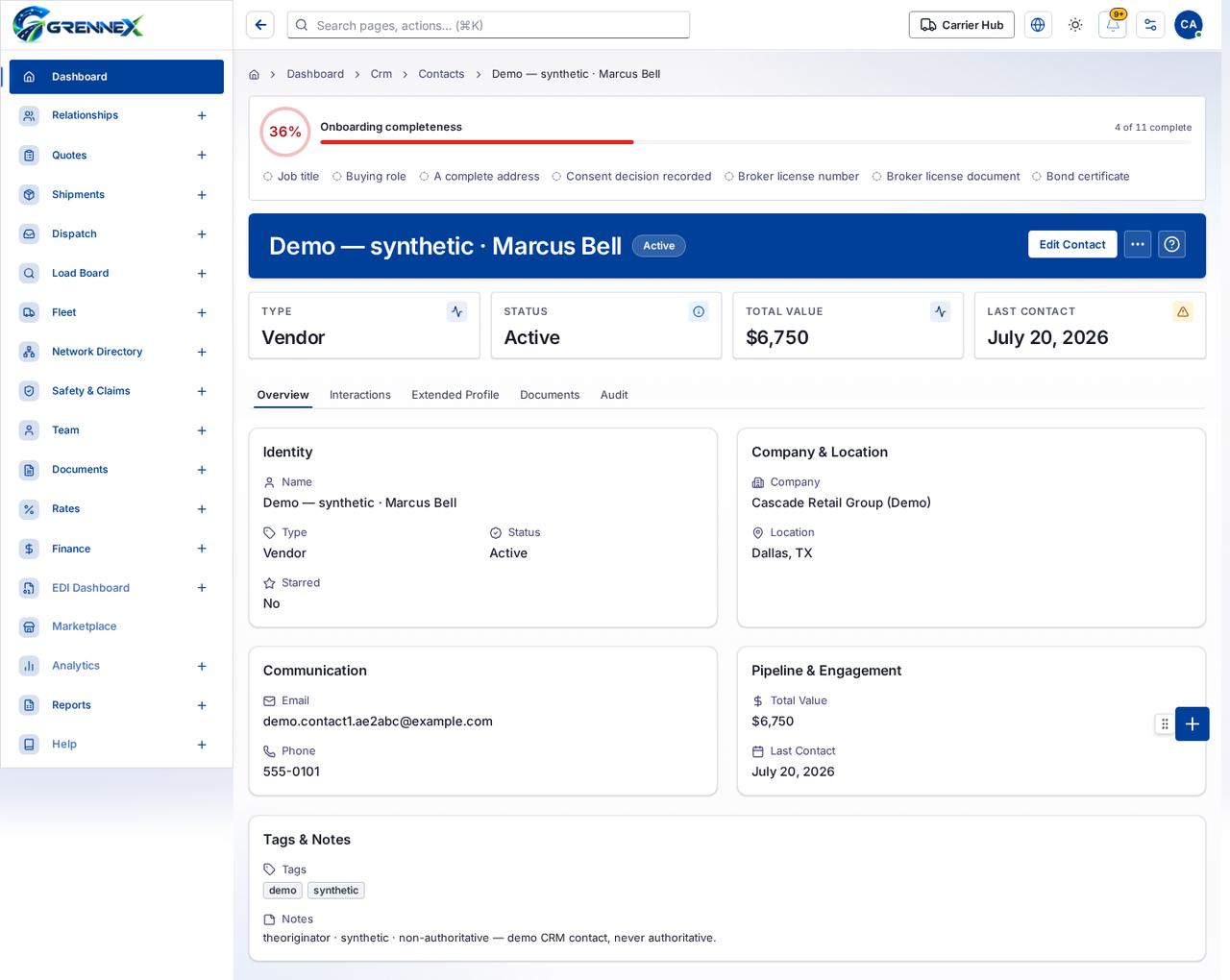Switch to the Extended Profile tab
This screenshot has width=1230, height=980.
click(455, 395)
